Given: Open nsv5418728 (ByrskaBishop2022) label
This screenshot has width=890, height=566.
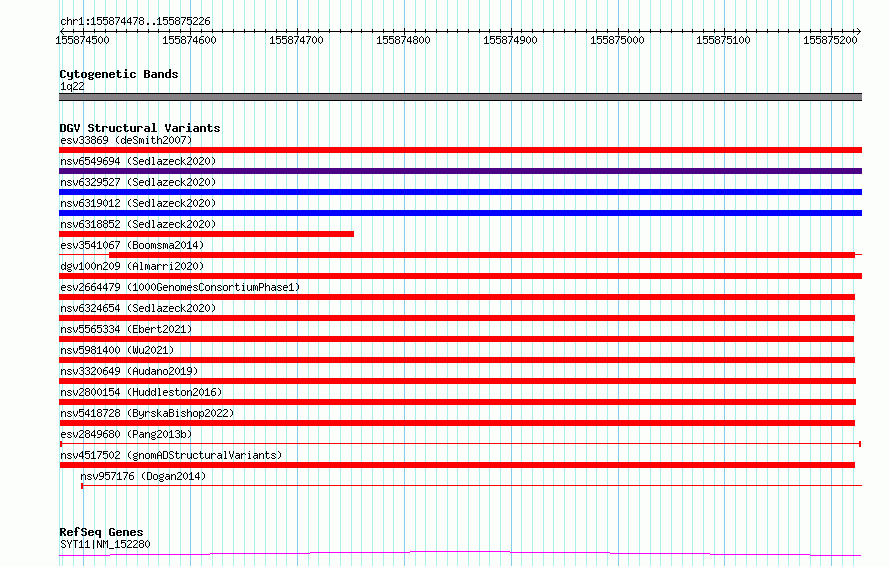Looking at the screenshot, I should [147, 413].
